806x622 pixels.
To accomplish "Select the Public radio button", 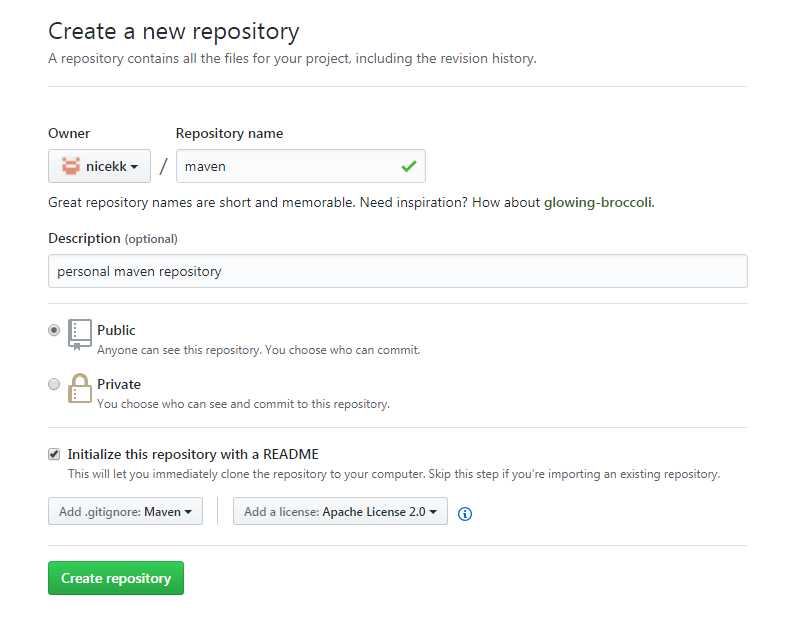I will tap(54, 330).
